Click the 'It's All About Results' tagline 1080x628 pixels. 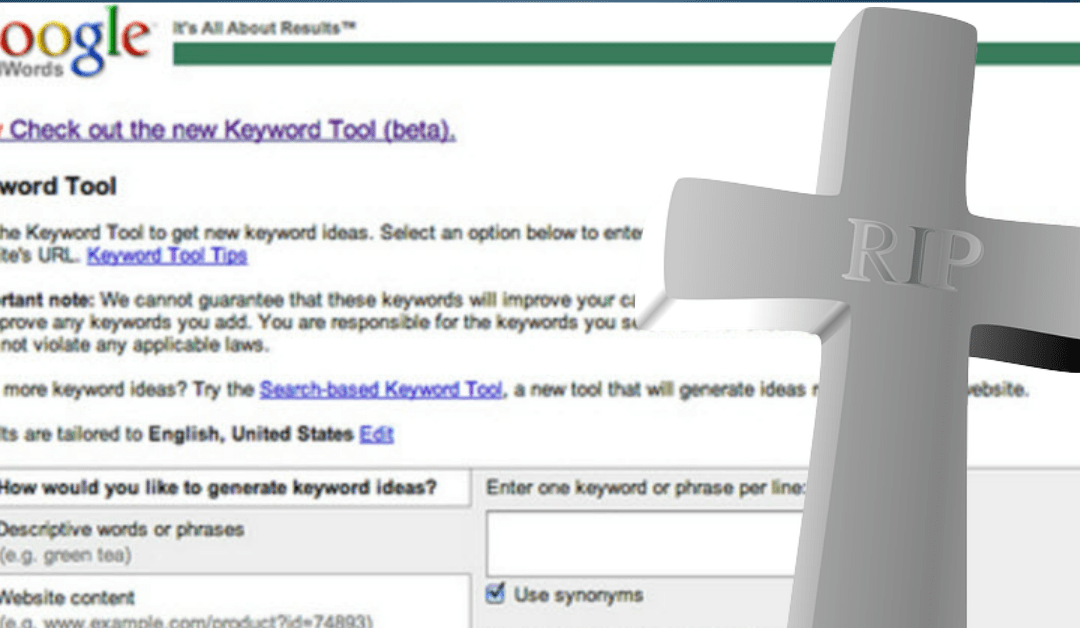(264, 28)
